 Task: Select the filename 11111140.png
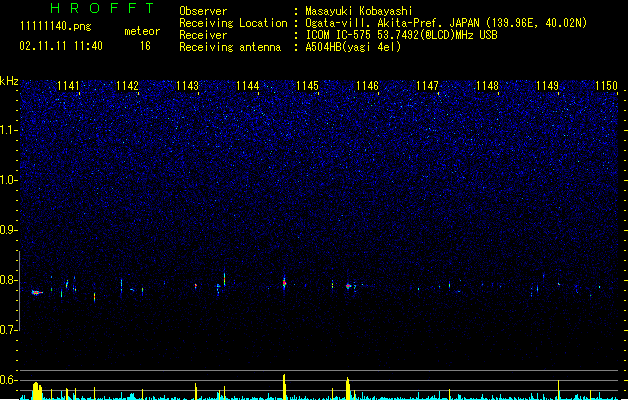click(56, 27)
